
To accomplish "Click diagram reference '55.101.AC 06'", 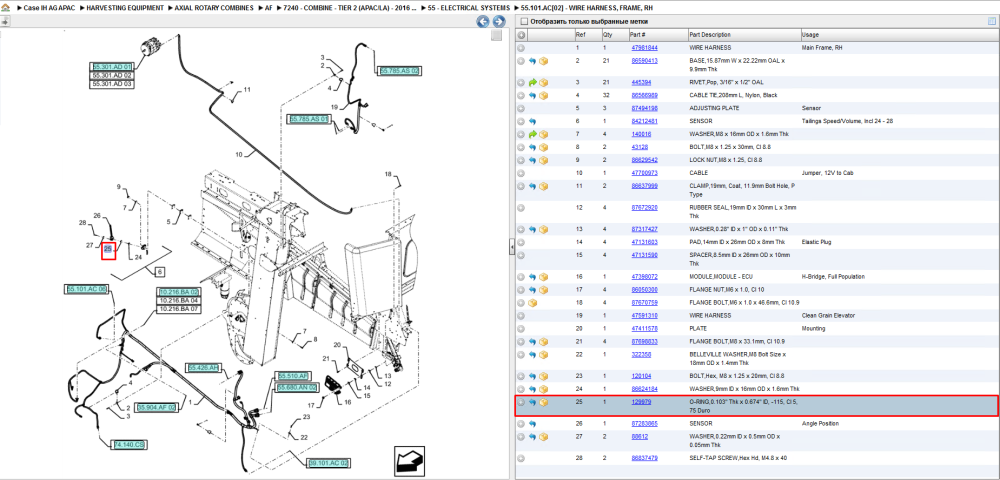I will coord(87,289).
